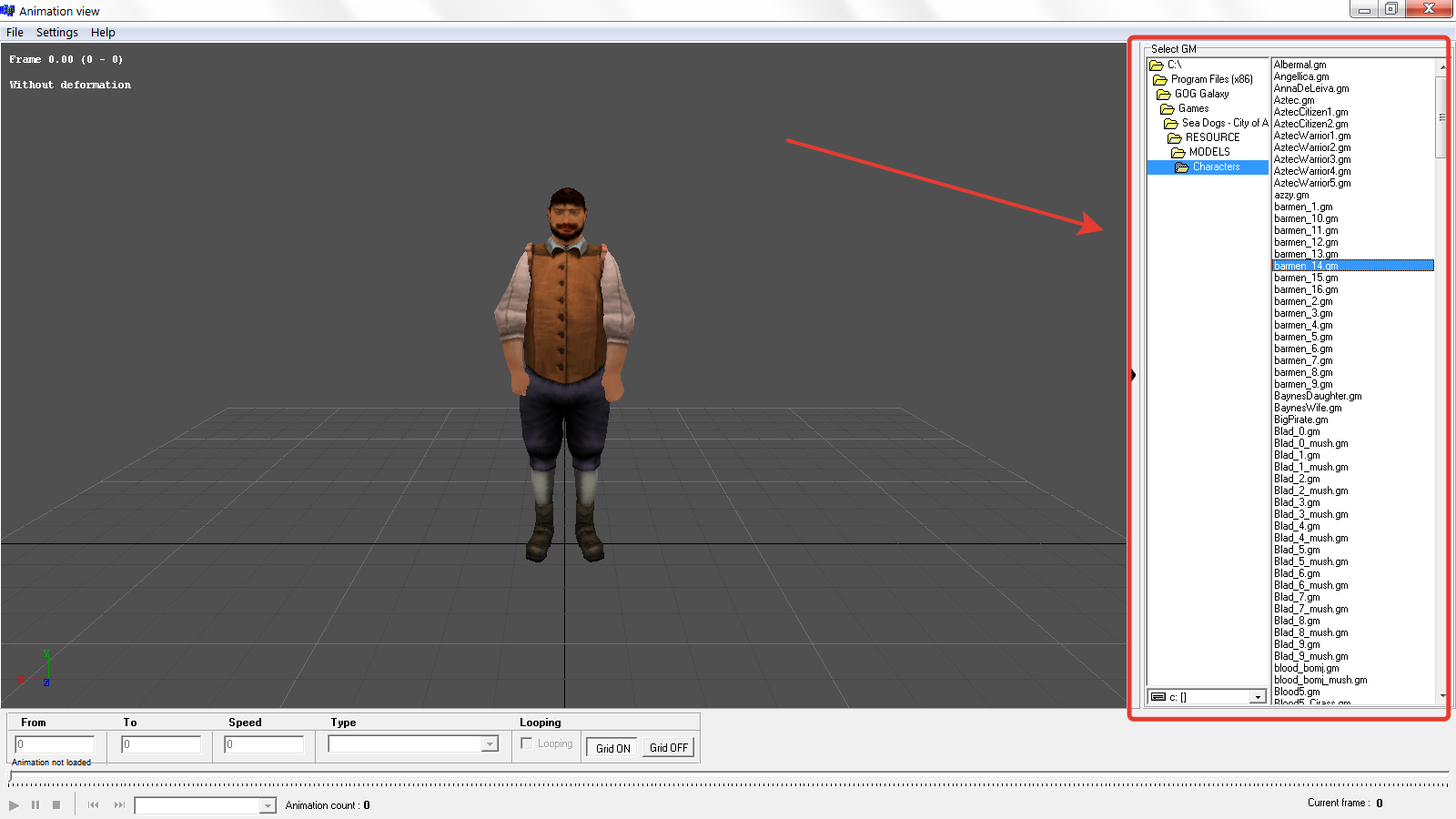
Task: Open the File menu
Action: [x=15, y=32]
